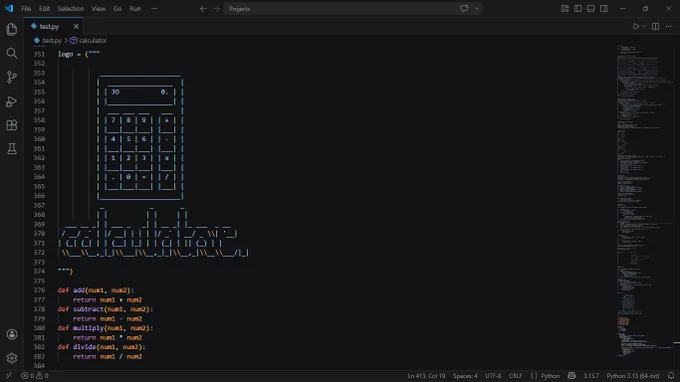Click Ln 413, Col 19 indicator
The image size is (680, 382).
coord(426,375)
